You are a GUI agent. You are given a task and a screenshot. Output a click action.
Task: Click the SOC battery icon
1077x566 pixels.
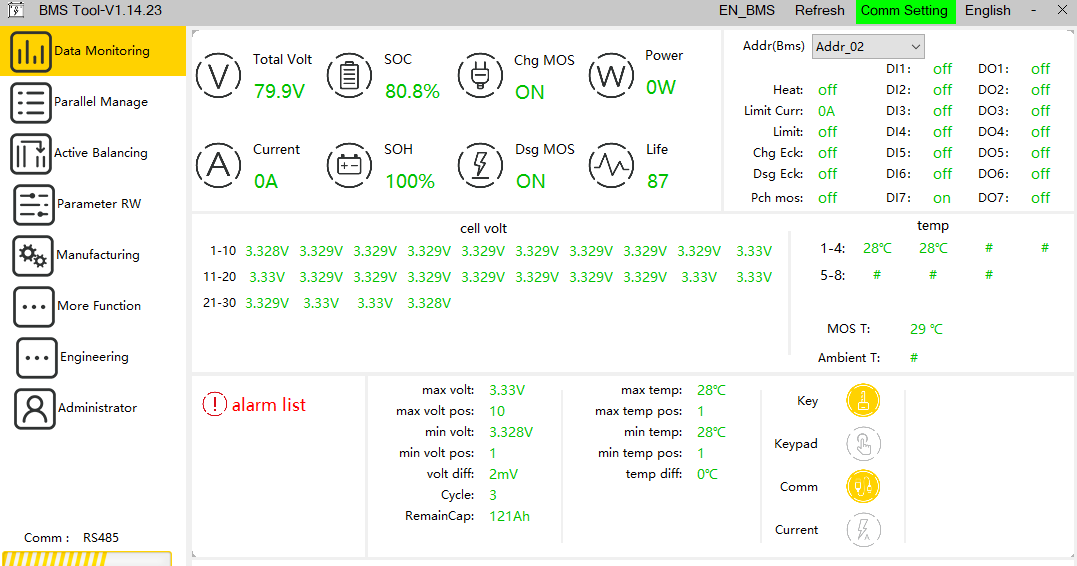click(349, 76)
